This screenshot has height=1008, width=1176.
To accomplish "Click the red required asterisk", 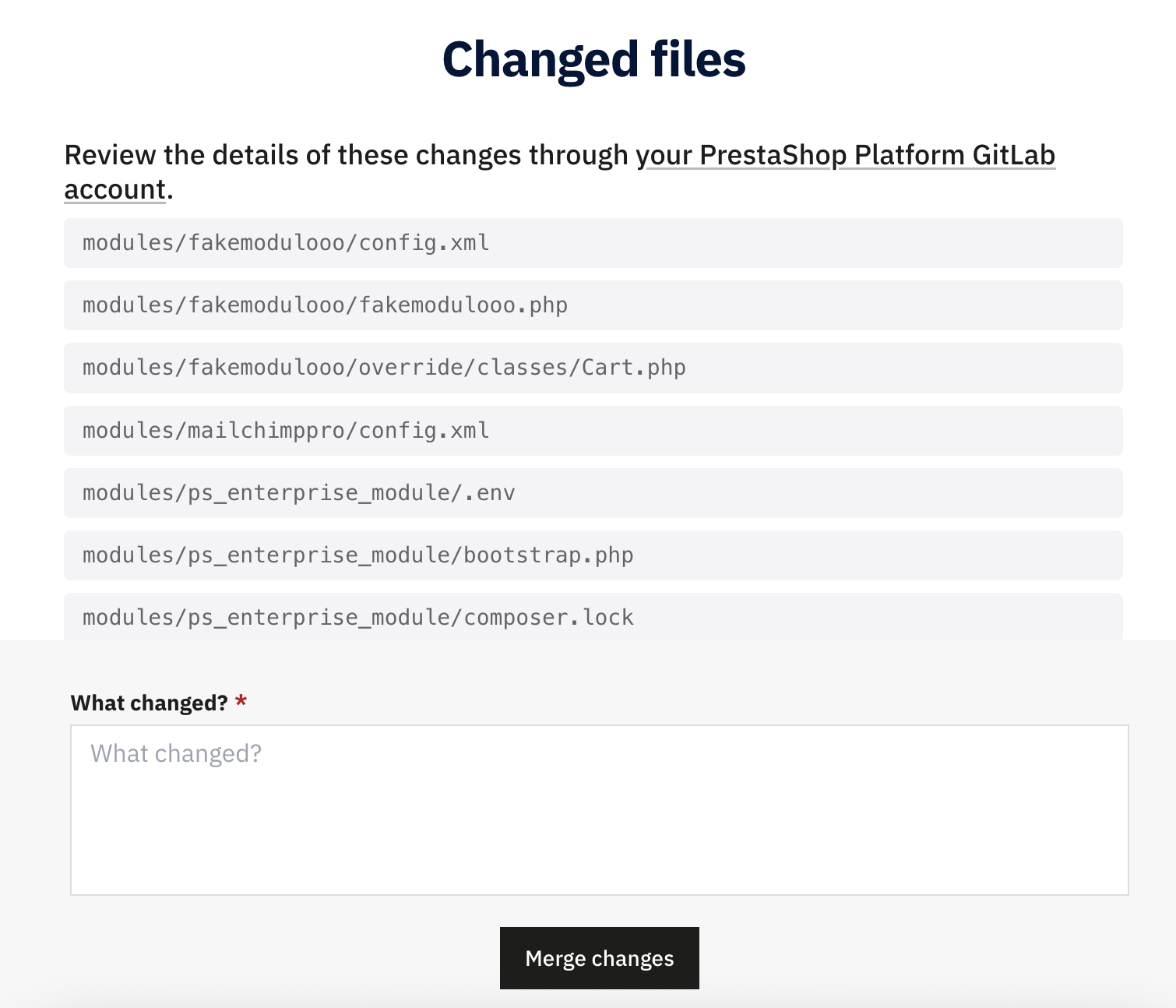I will (x=241, y=703).
